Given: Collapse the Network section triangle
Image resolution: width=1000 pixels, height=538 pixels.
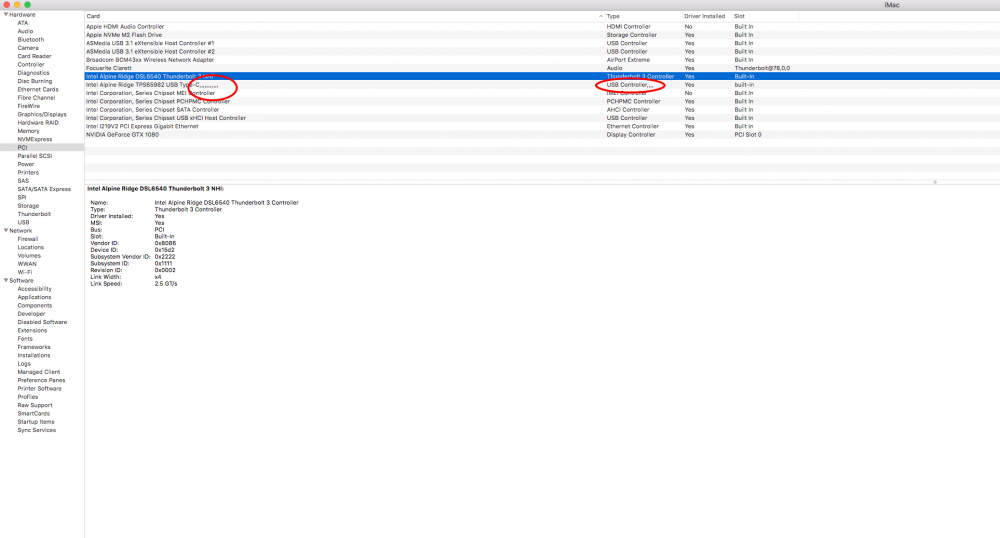Looking at the screenshot, I should [6, 230].
